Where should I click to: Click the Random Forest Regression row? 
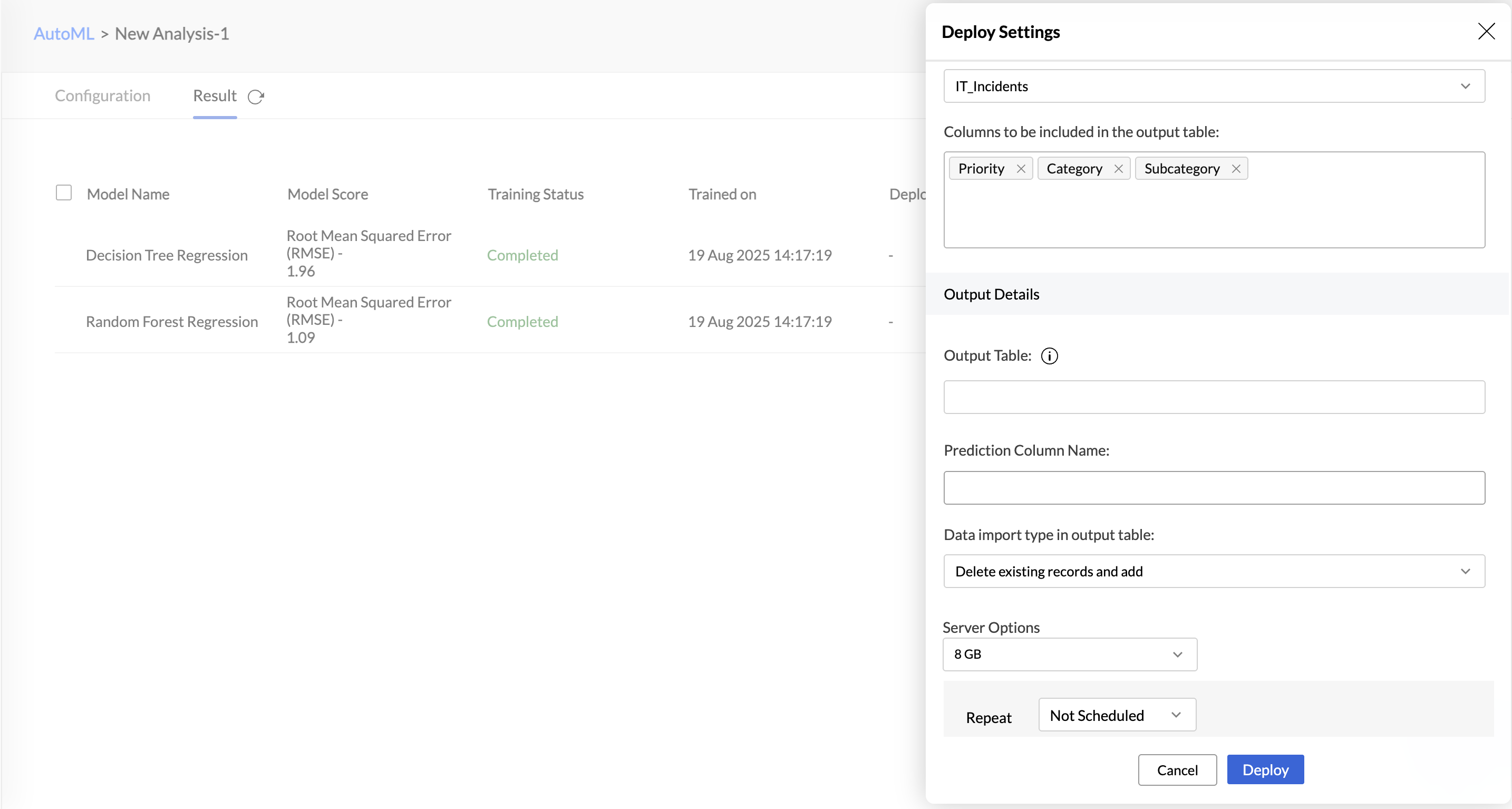click(x=171, y=322)
